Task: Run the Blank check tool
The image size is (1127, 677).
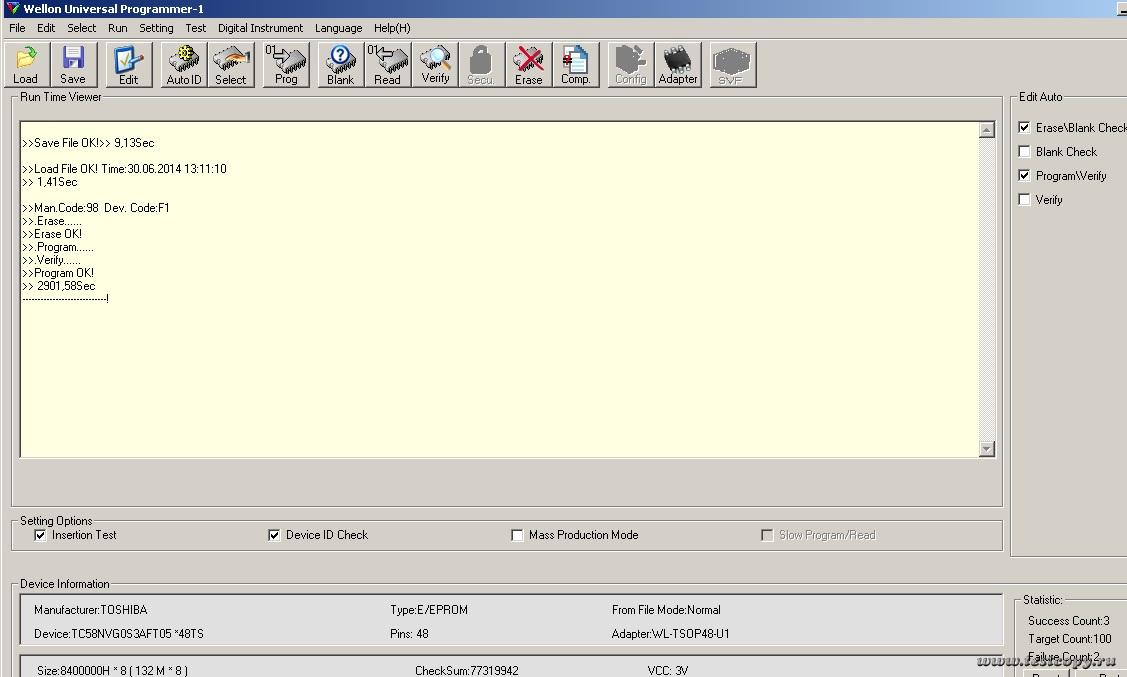Action: tap(341, 65)
